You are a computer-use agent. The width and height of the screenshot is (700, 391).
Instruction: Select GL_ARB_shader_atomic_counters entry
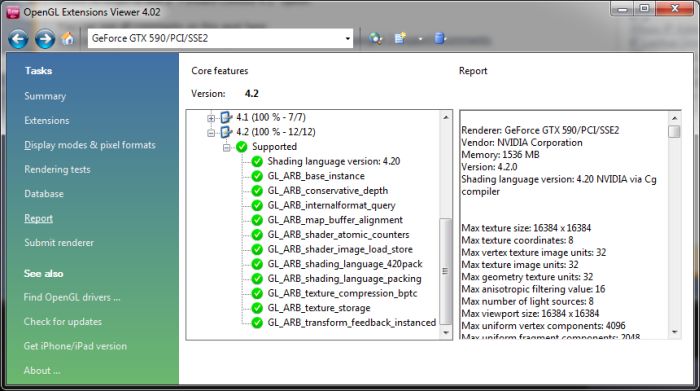pyautogui.click(x=338, y=235)
